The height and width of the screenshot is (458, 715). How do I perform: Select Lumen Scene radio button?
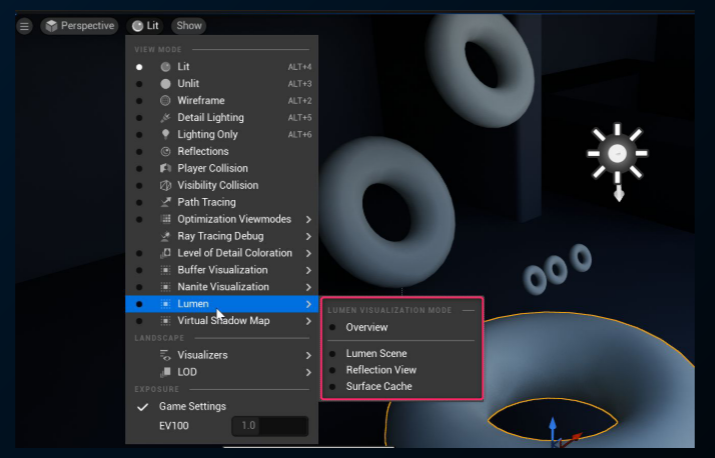click(332, 354)
